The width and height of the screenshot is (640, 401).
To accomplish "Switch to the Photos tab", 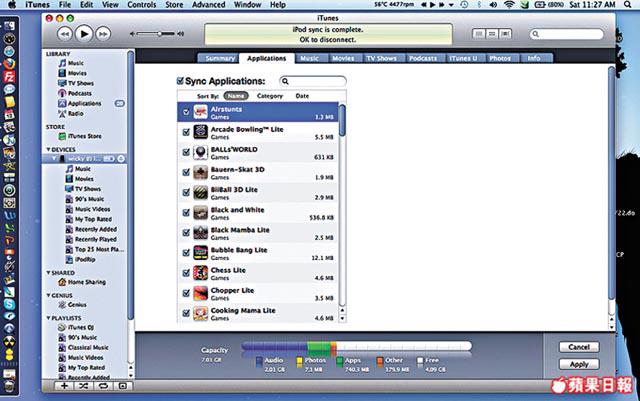I will pos(500,58).
